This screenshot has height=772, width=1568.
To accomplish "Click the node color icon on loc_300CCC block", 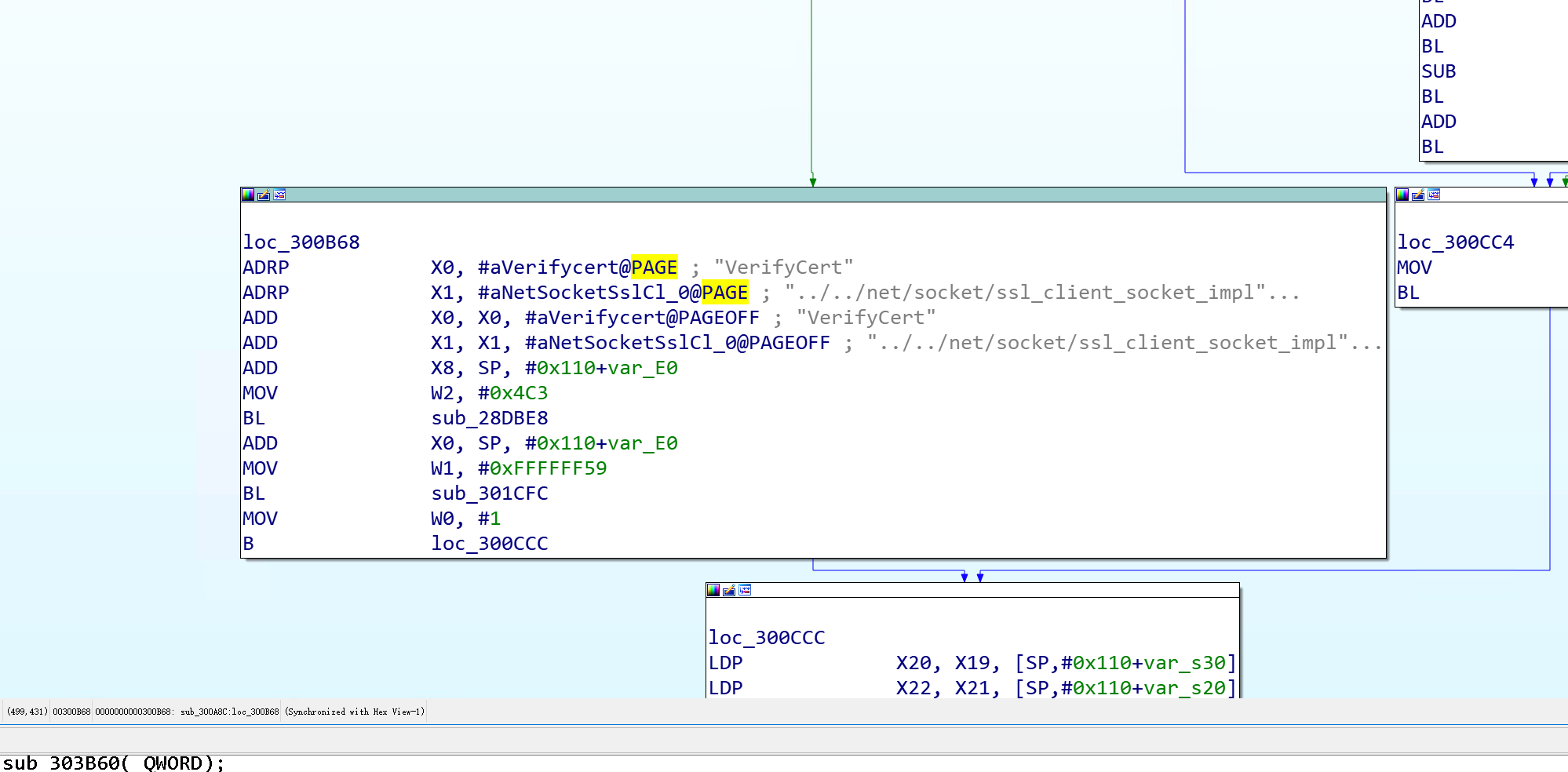I will (x=713, y=590).
